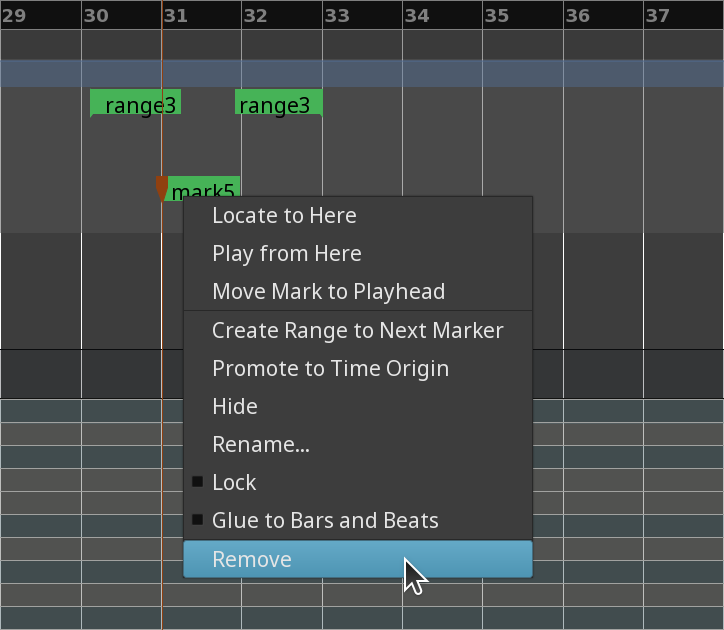
Task: Select Play from Here menu entry
Action: pos(358,254)
